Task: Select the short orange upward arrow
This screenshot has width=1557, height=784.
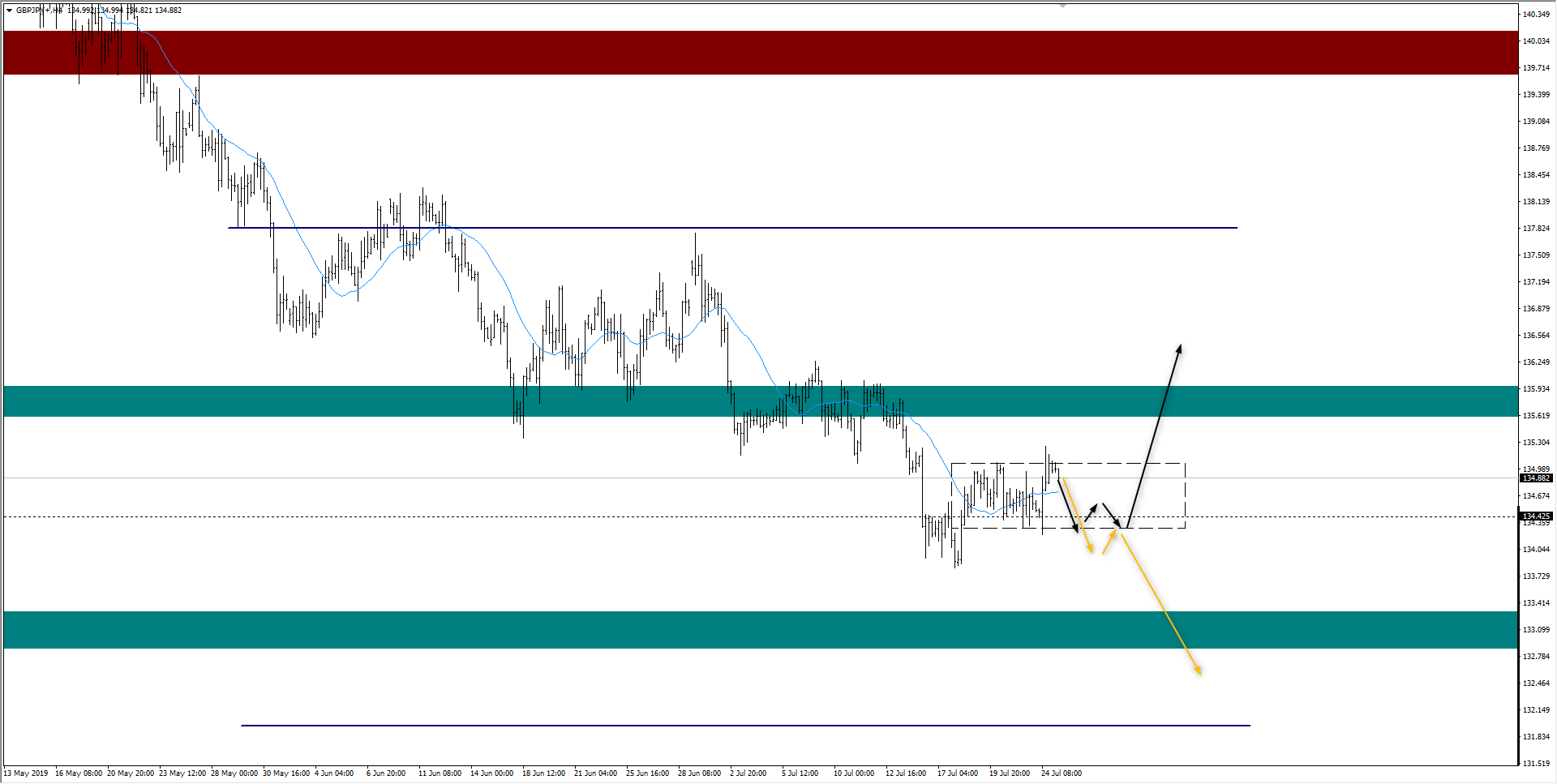Action: (1109, 542)
